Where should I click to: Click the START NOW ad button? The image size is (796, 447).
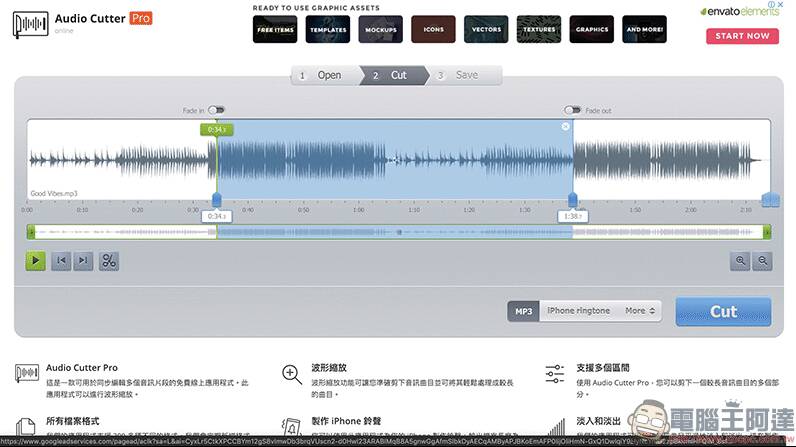click(742, 36)
